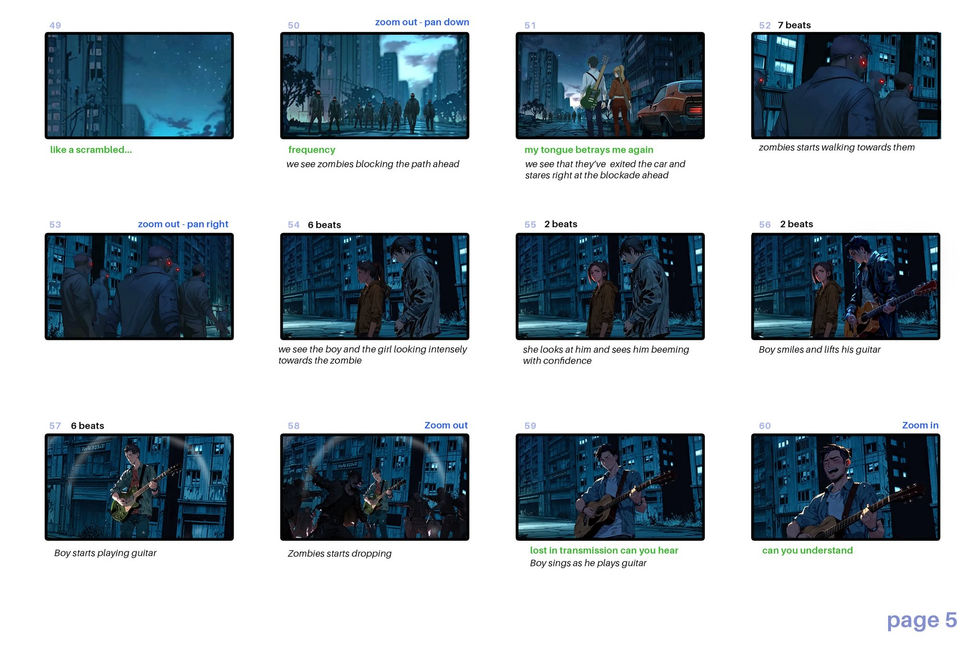Click description 'Boy starts playing guitar'

coord(105,552)
